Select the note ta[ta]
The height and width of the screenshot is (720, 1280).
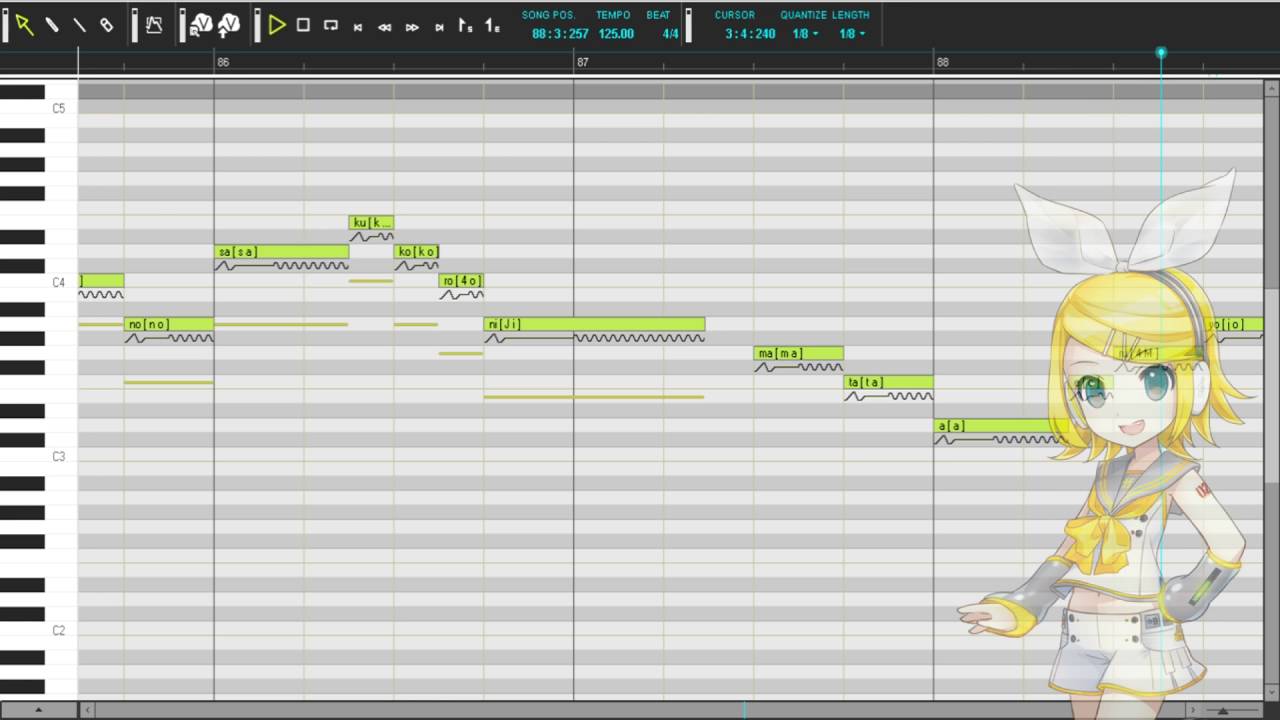888,382
